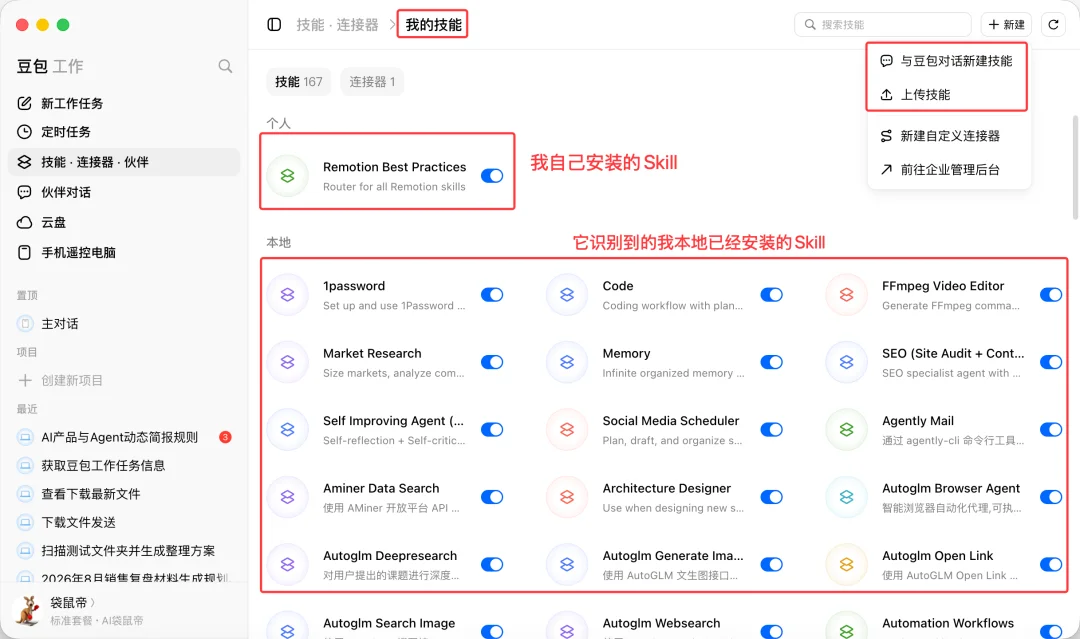This screenshot has width=1080, height=639.
Task: Disable the FFmpeg Video Editor switch
Action: pyautogui.click(x=1051, y=295)
